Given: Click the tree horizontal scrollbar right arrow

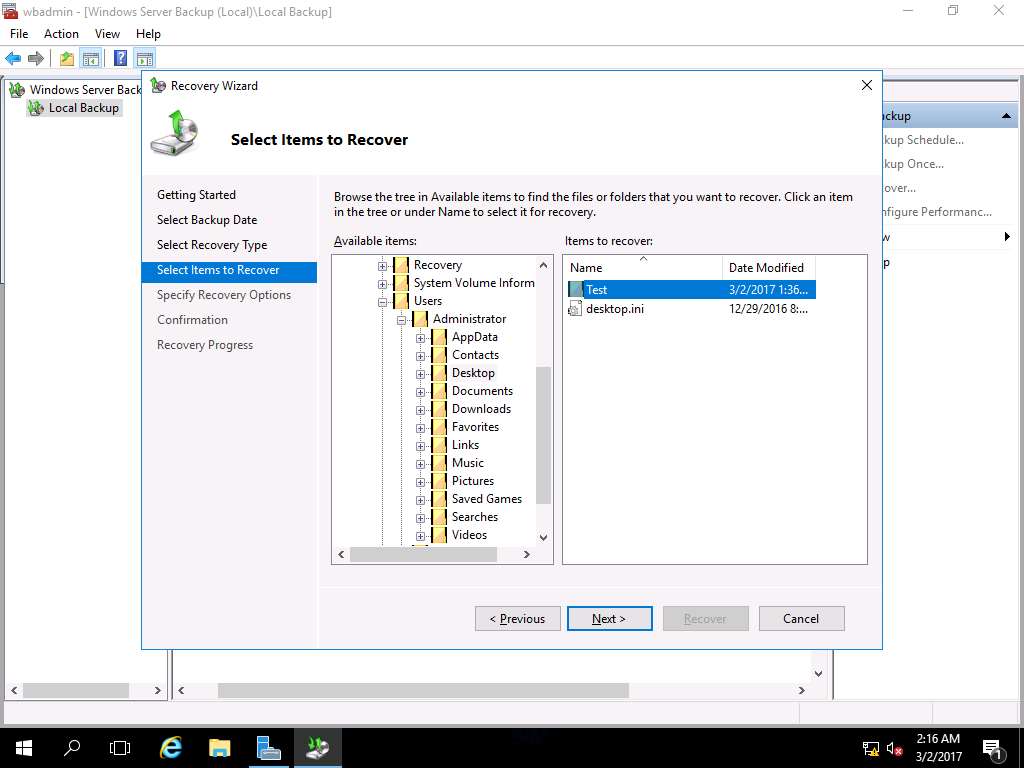Looking at the screenshot, I should pyautogui.click(x=526, y=554).
